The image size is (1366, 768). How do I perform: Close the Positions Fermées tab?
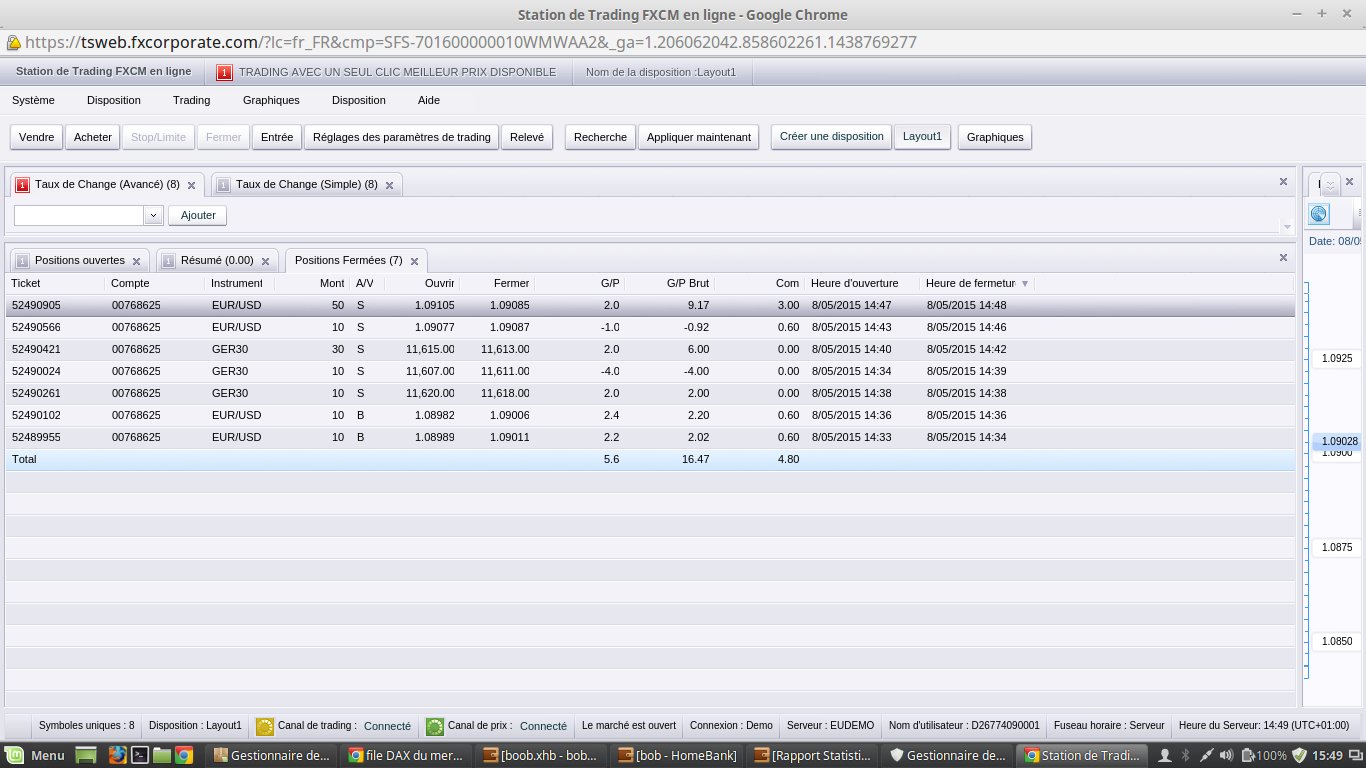coord(414,261)
